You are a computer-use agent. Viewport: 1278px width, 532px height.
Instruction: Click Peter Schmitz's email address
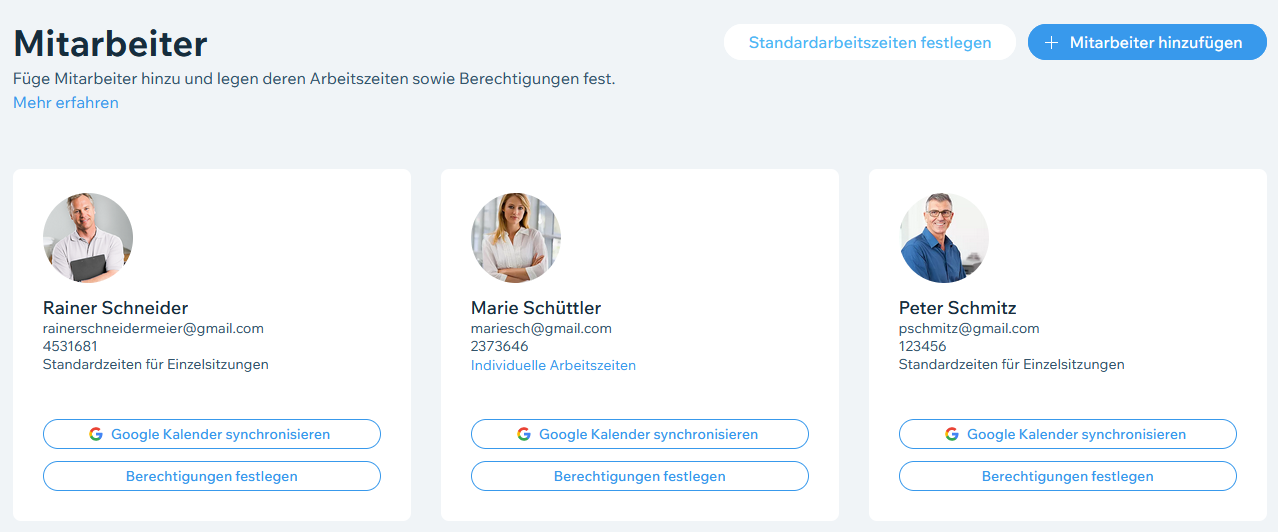point(969,328)
